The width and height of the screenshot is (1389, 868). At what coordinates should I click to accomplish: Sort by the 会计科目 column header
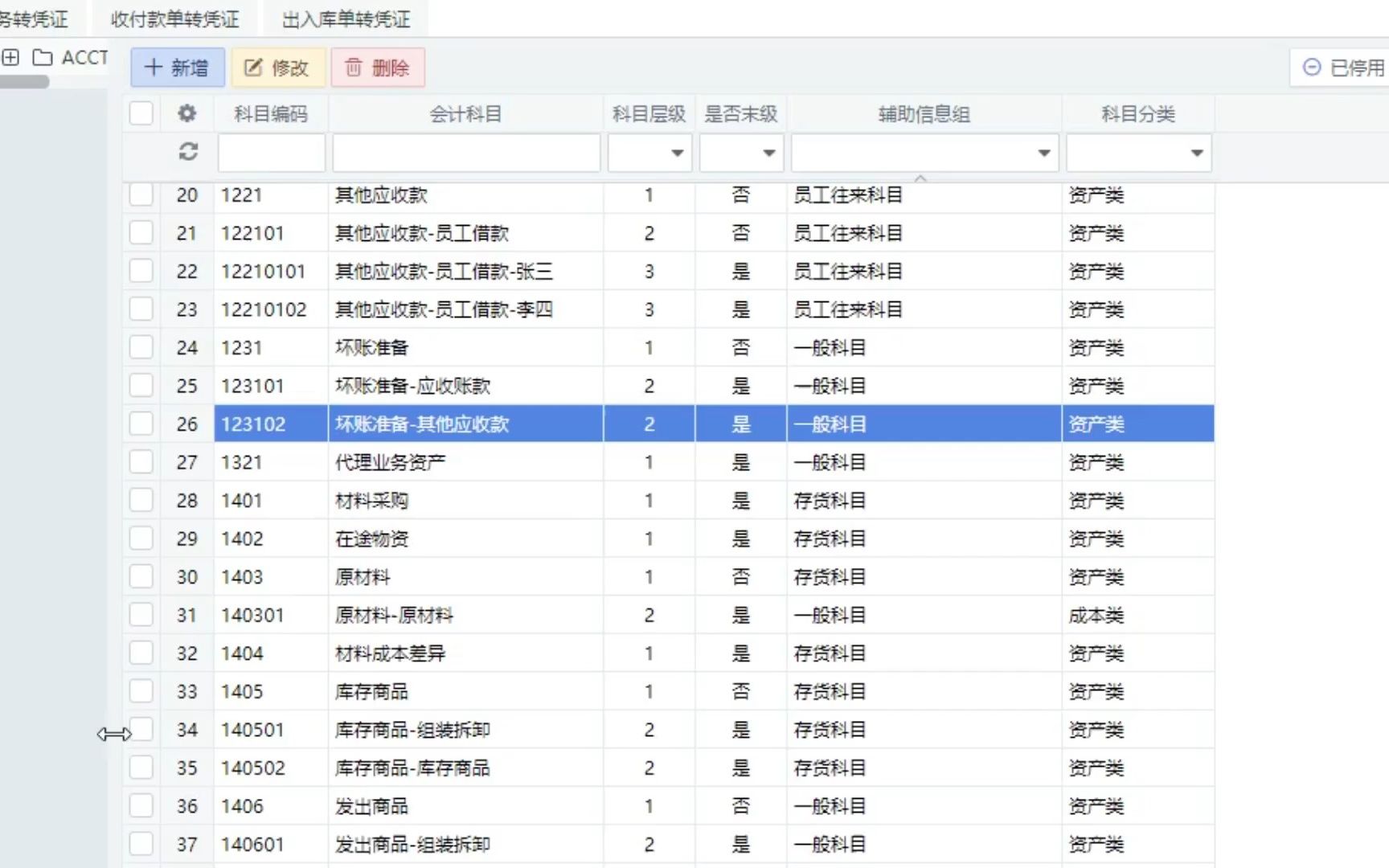coord(466,114)
